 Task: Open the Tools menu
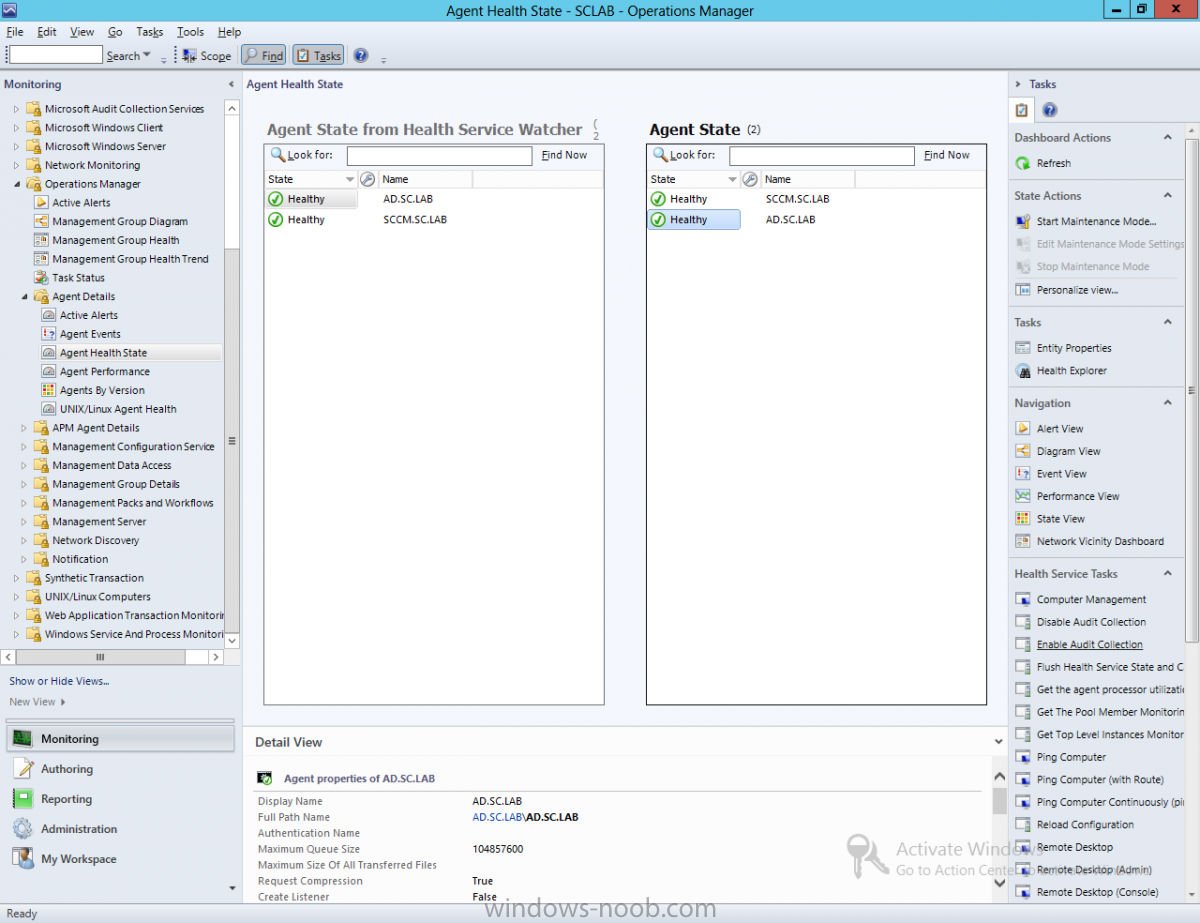coord(191,32)
